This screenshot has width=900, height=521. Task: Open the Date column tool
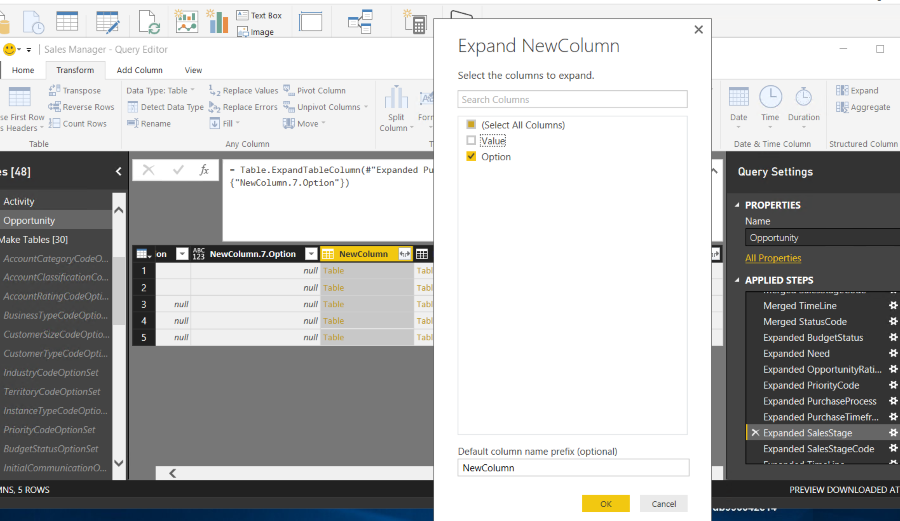click(739, 97)
